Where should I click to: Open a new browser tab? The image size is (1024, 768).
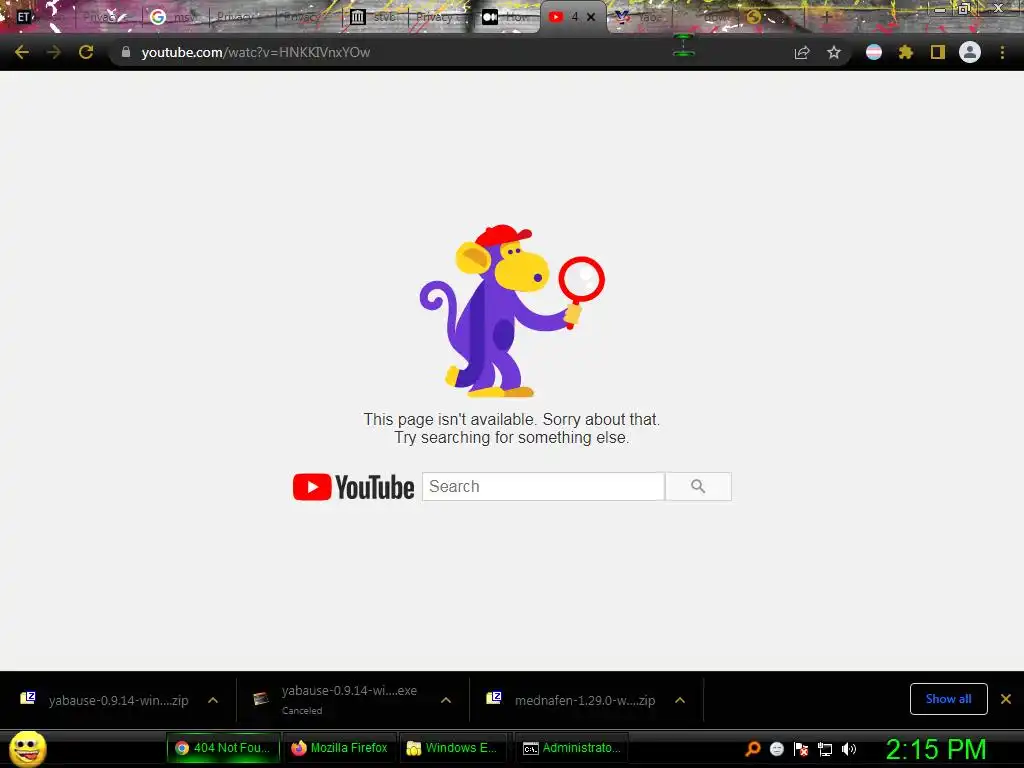826,17
